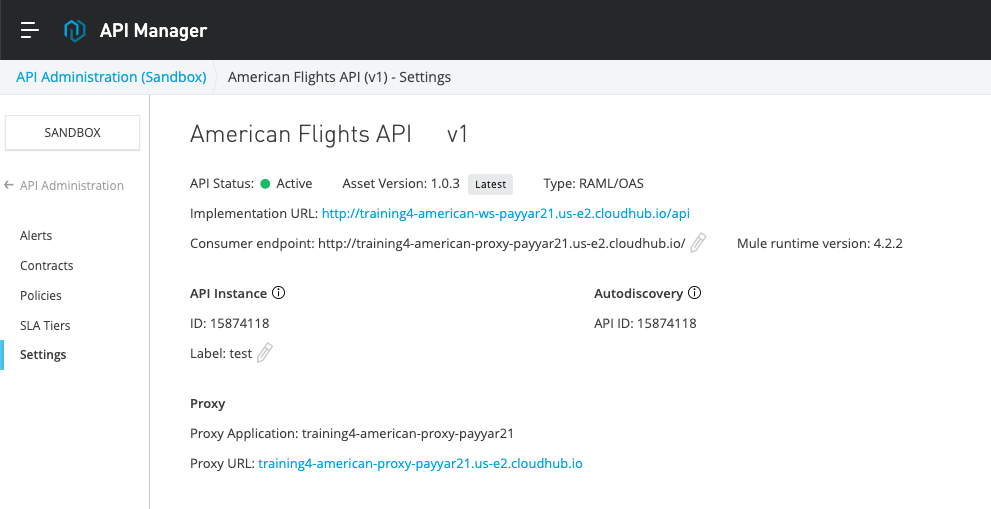Switch environment with SANDBOX button

(73, 133)
